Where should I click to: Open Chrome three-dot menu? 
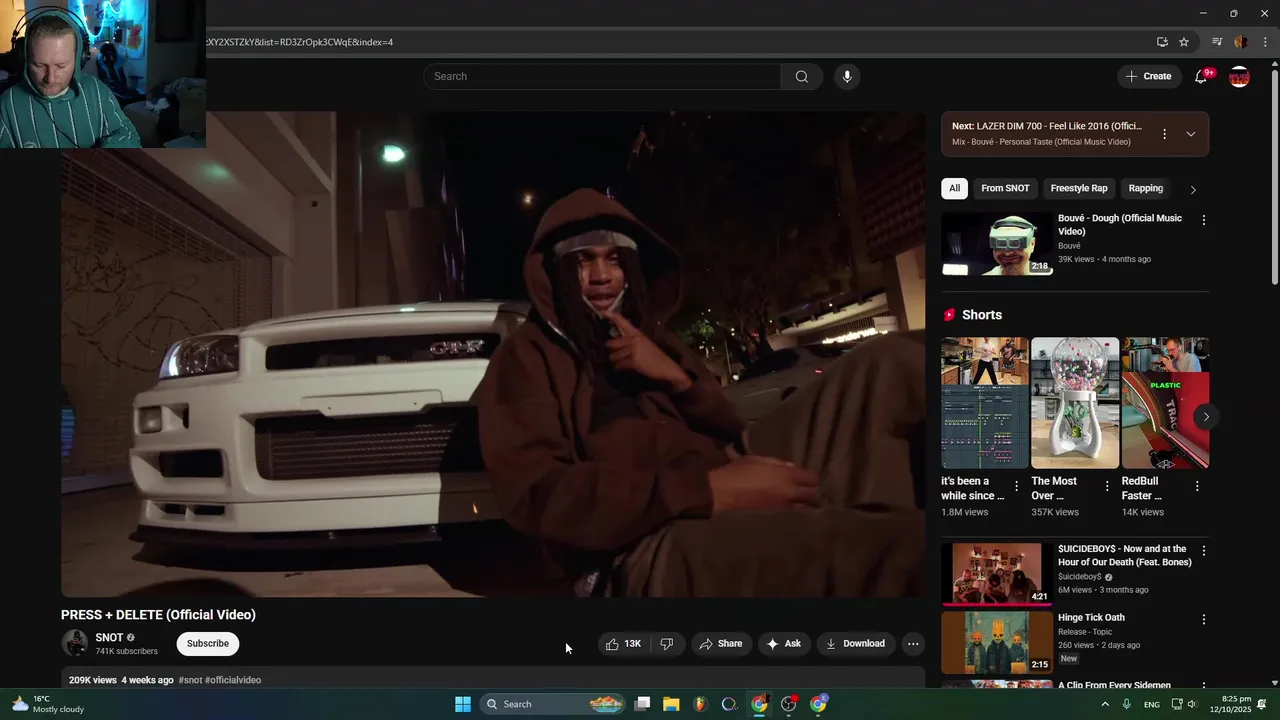click(1265, 42)
